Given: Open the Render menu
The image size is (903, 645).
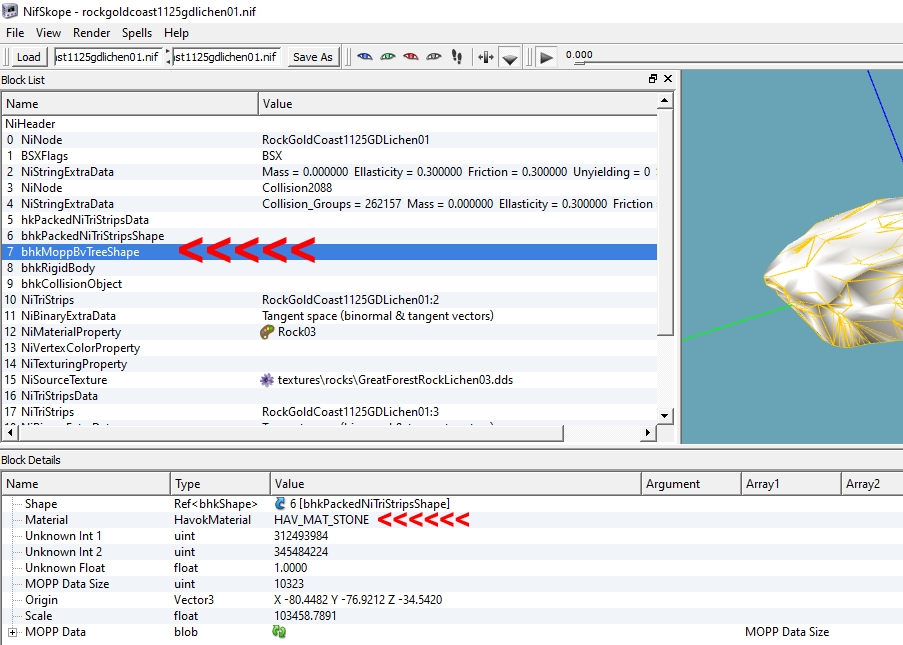Looking at the screenshot, I should [x=91, y=33].
